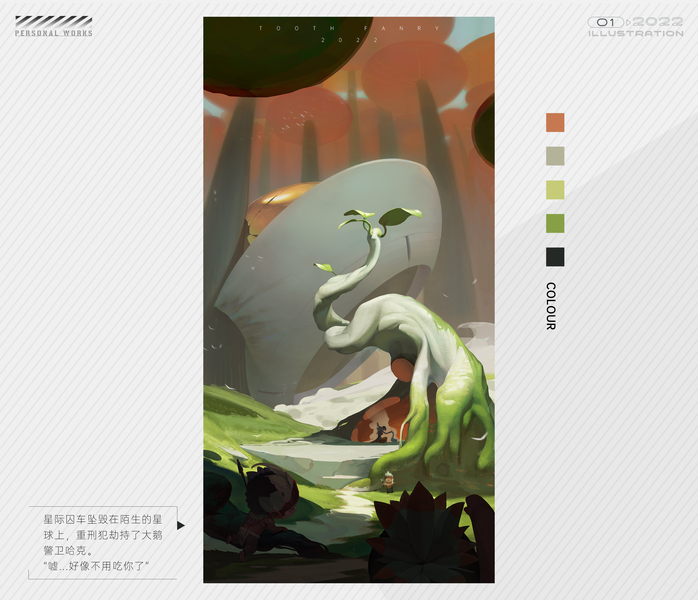Click the grey-beige colour swatch
This screenshot has height=600, width=698.
pyautogui.click(x=555, y=156)
